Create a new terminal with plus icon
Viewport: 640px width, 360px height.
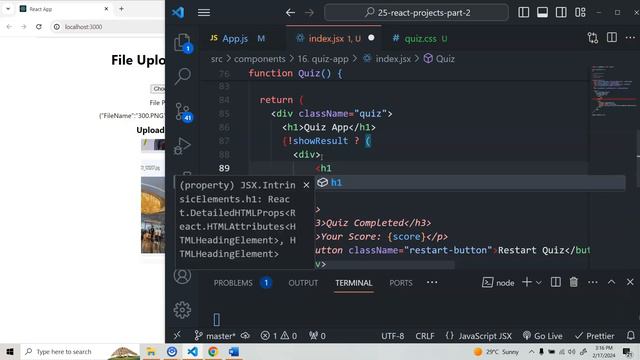tap(527, 282)
